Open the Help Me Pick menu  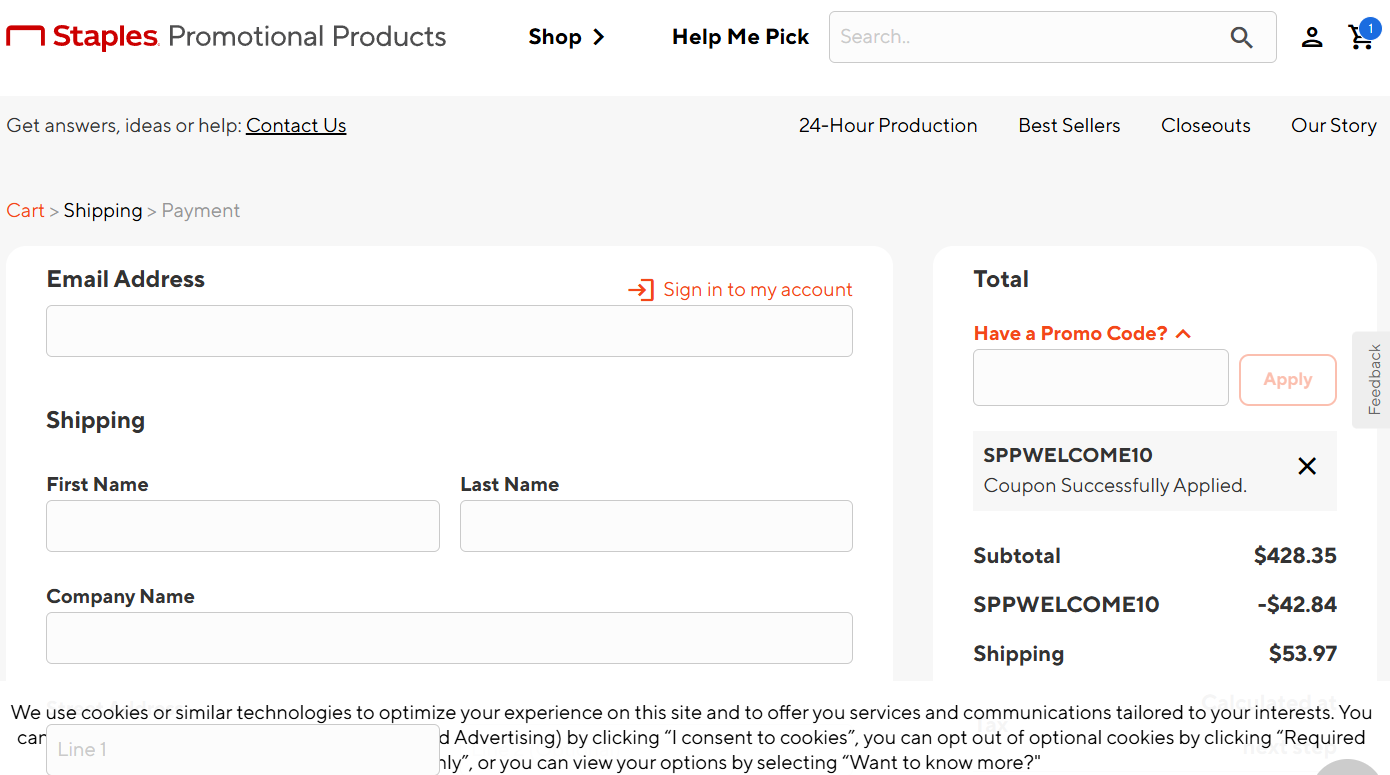740,37
